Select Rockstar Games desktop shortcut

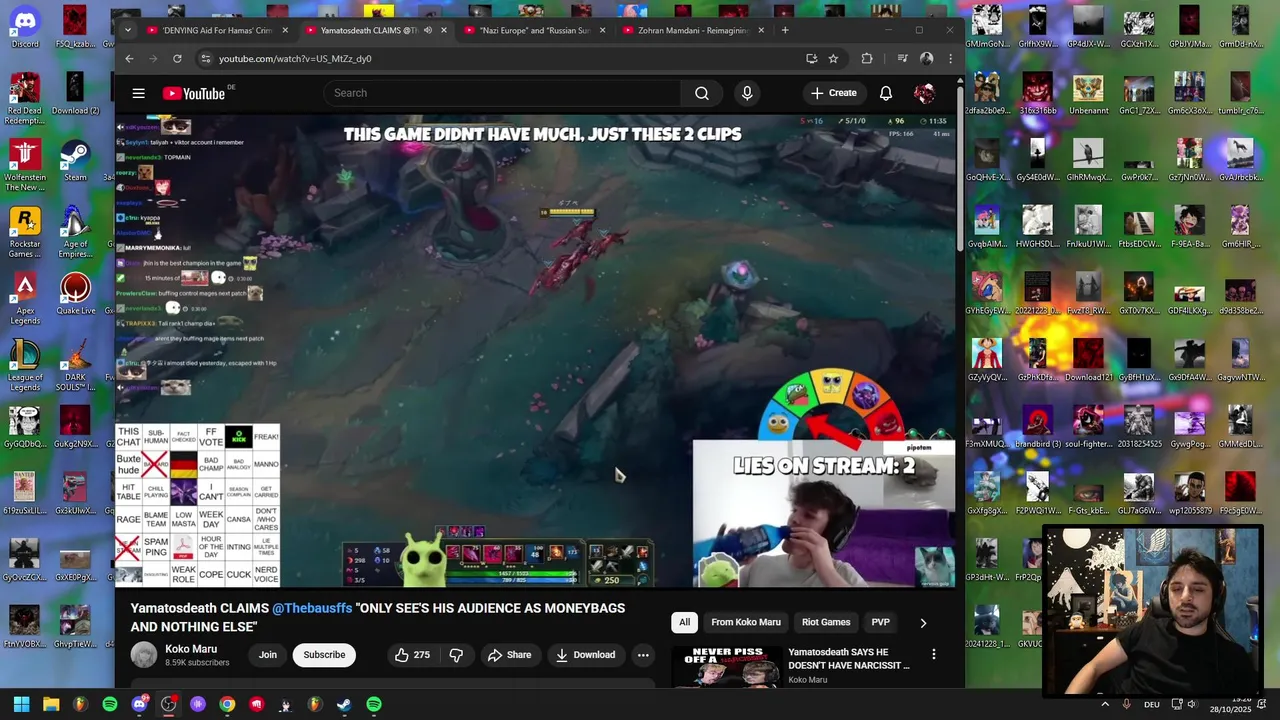point(25,232)
